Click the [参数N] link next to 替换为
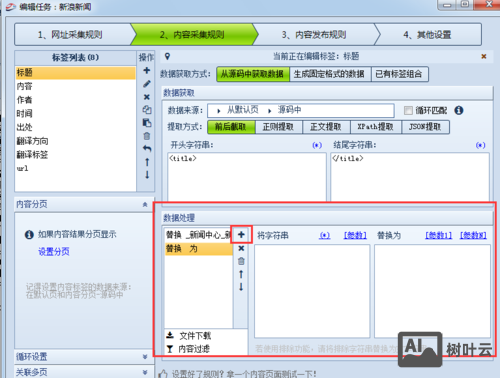The height and width of the screenshot is (378, 500). pyautogui.click(x=473, y=236)
